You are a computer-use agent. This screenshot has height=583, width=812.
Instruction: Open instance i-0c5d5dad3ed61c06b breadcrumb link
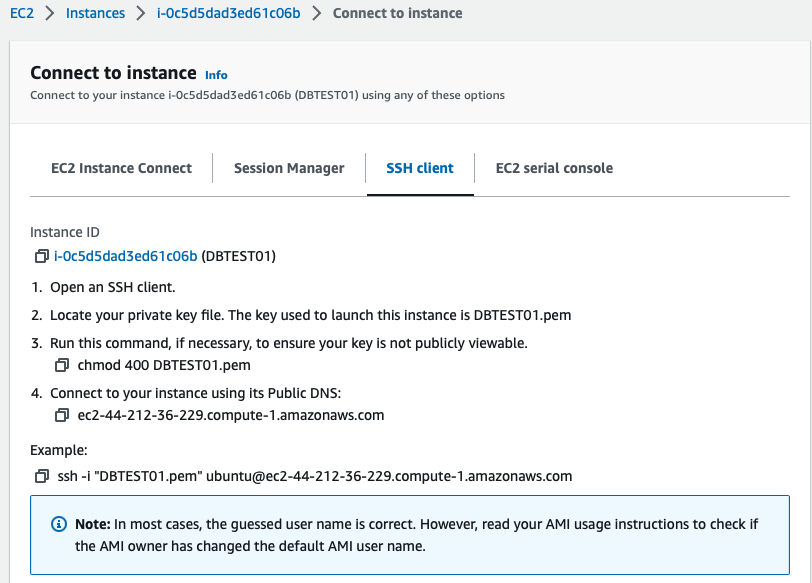[228, 13]
